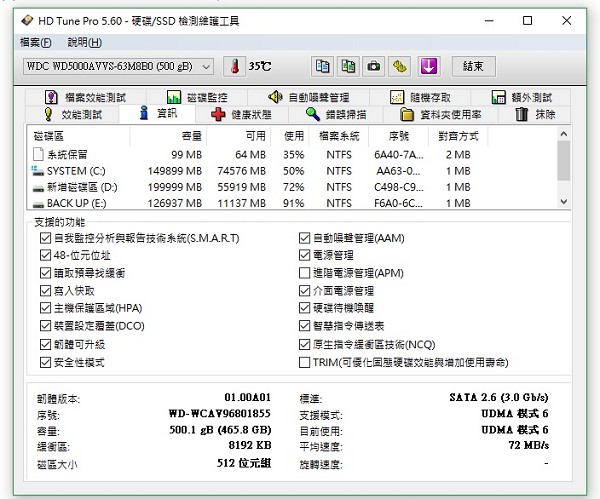Click the 容量 column header
This screenshot has height=499, width=600.
168,136
